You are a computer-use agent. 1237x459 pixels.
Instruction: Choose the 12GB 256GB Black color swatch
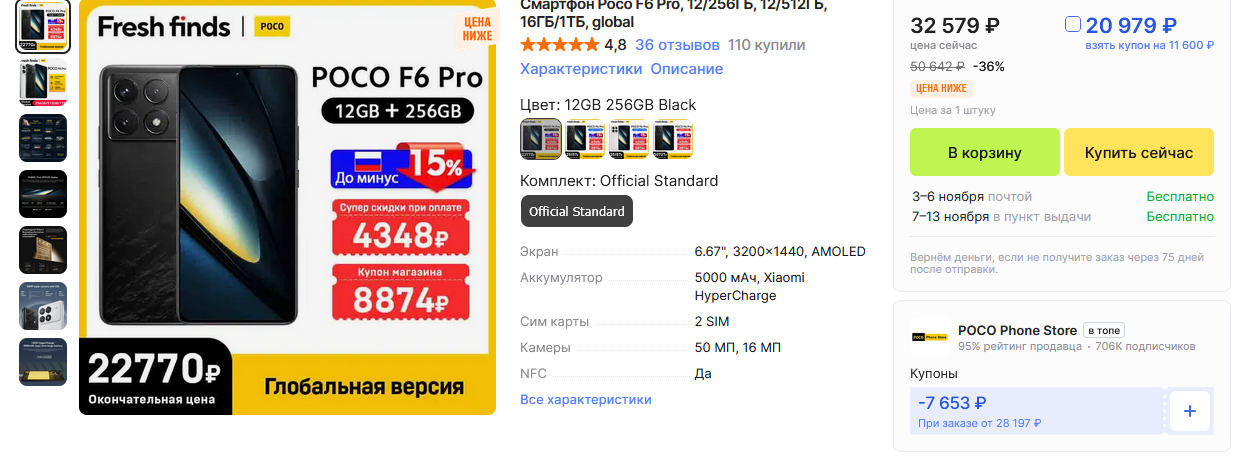click(541, 139)
